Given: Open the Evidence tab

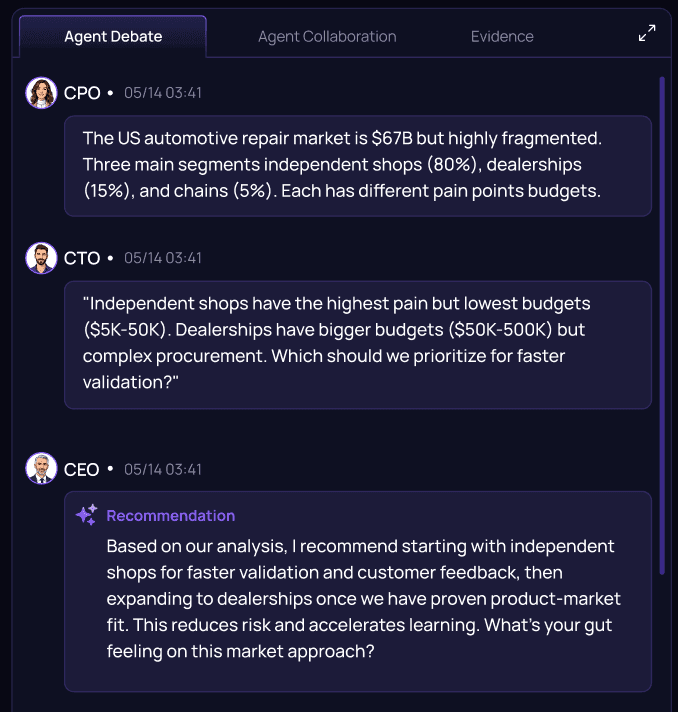Looking at the screenshot, I should pos(502,36).
